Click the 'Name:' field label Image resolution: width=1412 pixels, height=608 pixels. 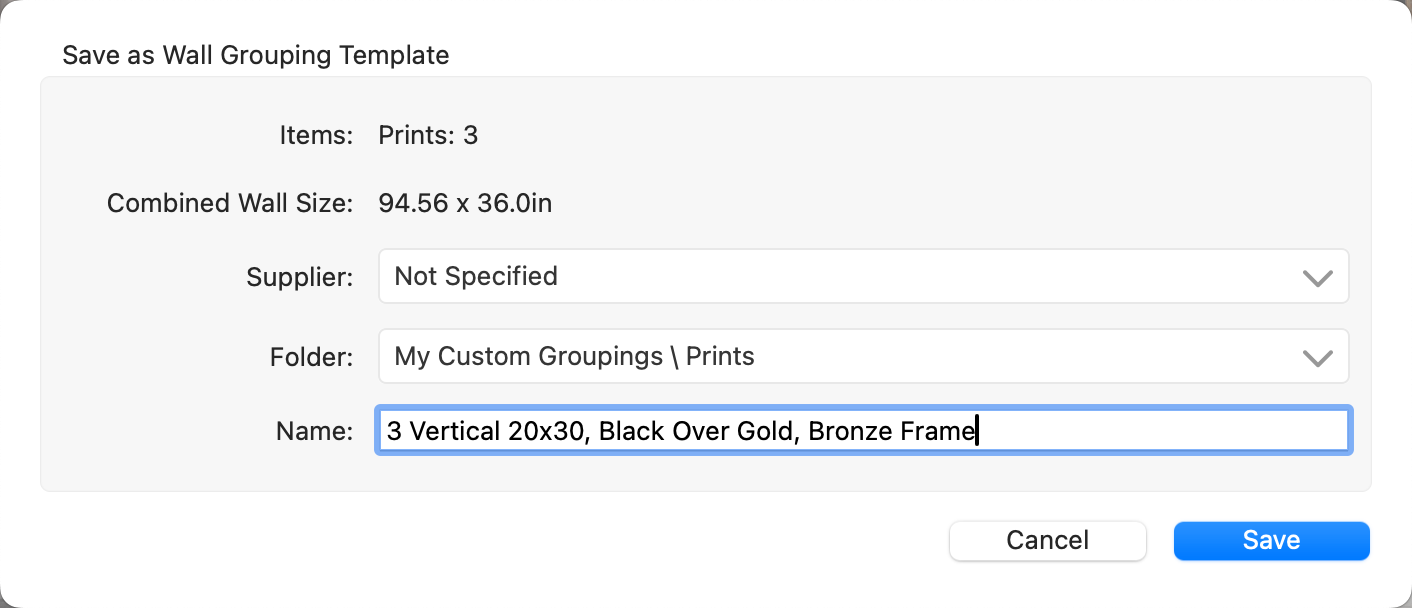[x=314, y=431]
